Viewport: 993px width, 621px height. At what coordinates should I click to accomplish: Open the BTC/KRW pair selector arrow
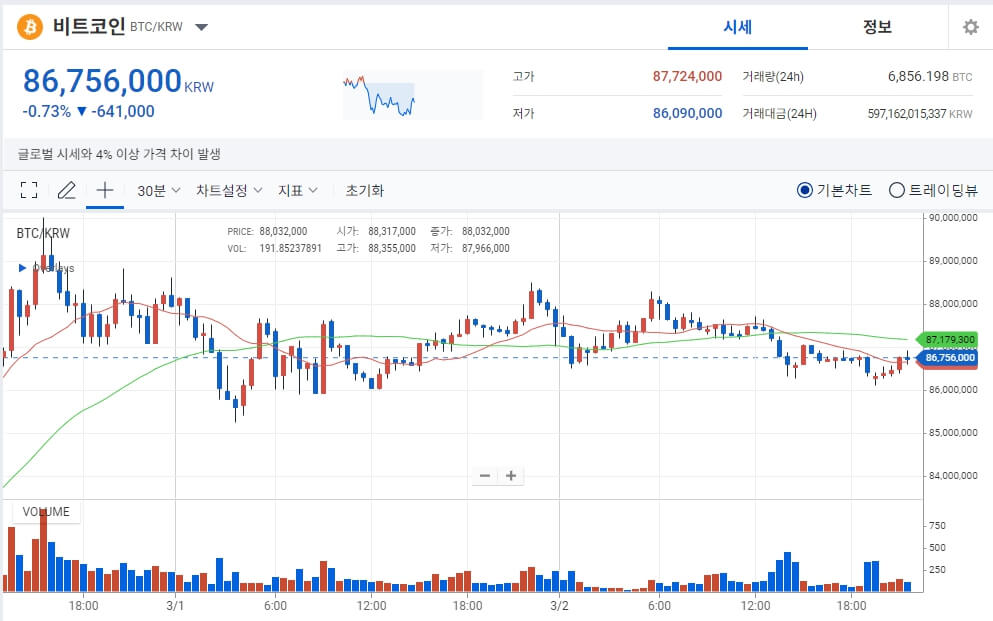pyautogui.click(x=200, y=28)
